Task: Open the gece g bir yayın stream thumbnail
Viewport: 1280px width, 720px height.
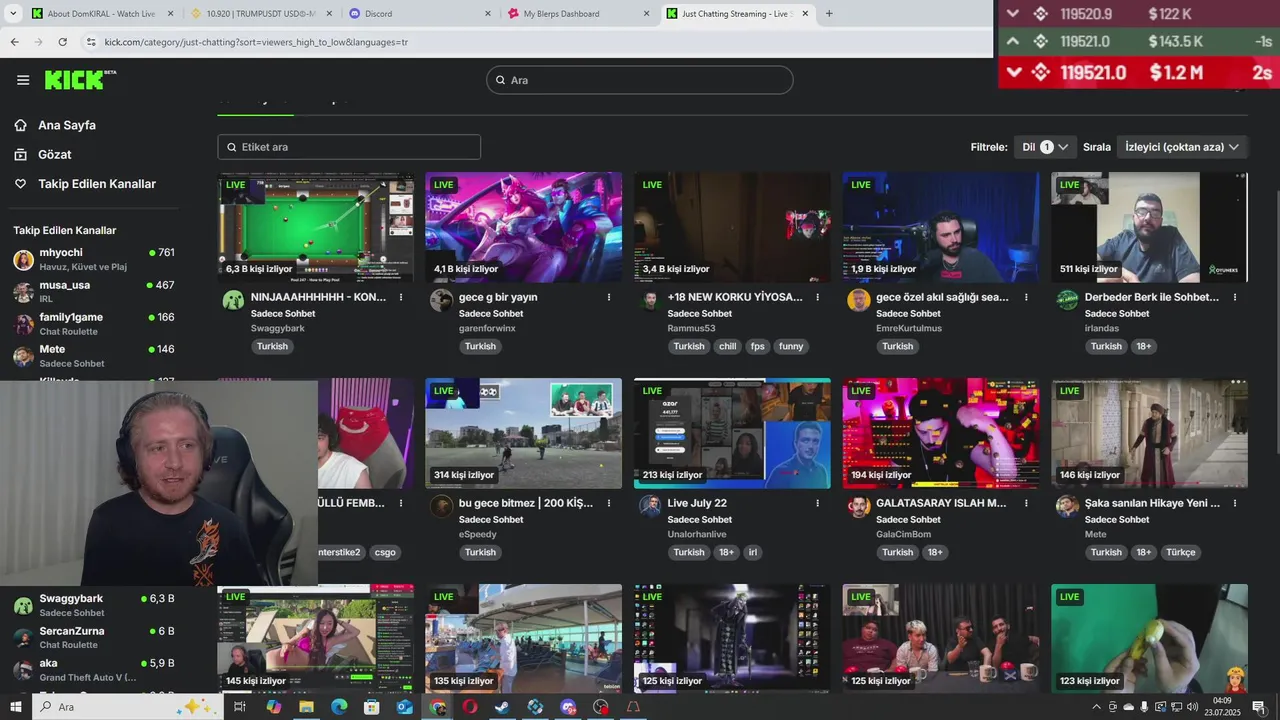Action: click(x=523, y=227)
